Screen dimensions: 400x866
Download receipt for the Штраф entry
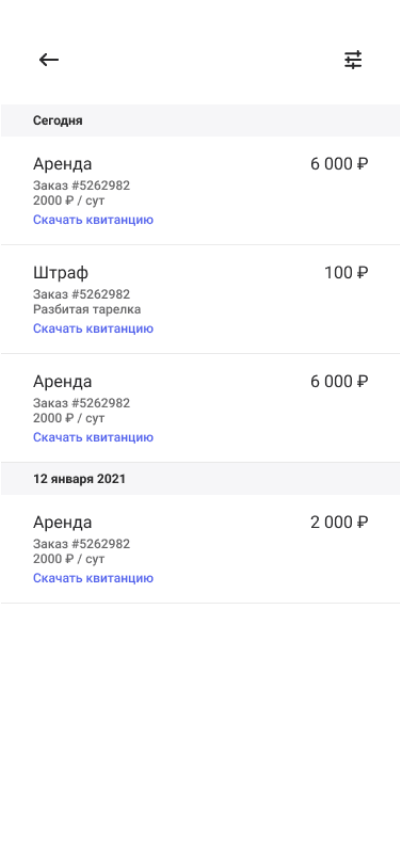(93, 329)
